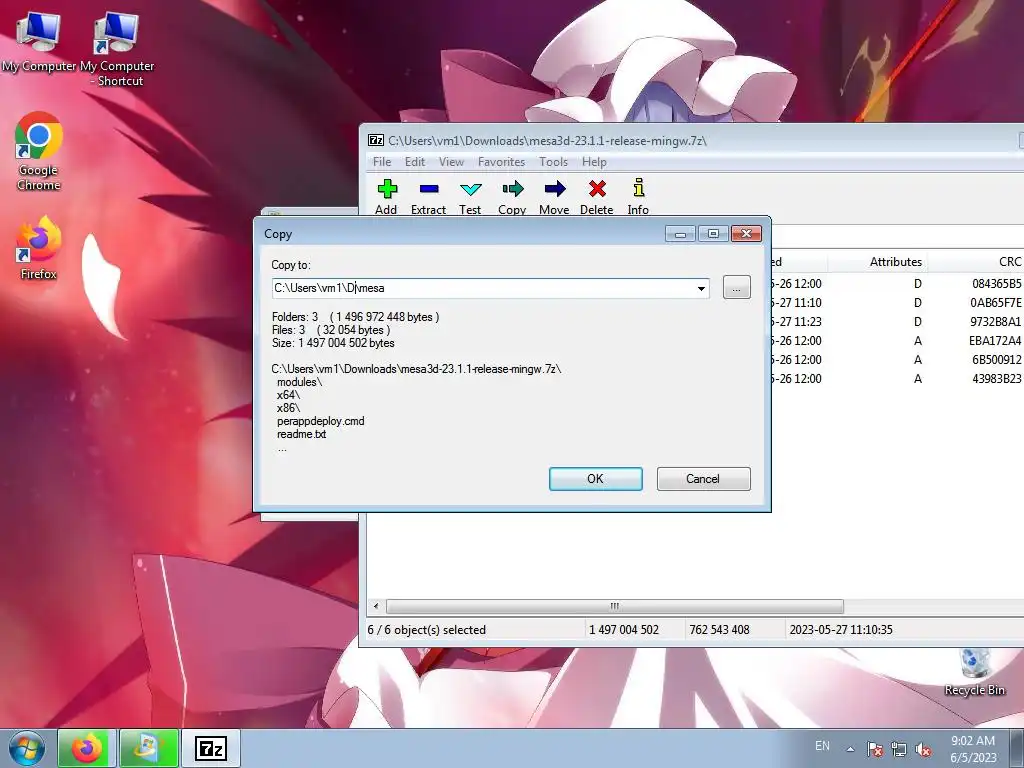Open the File menu in 7-Zip
The width and height of the screenshot is (1024, 768).
(382, 162)
